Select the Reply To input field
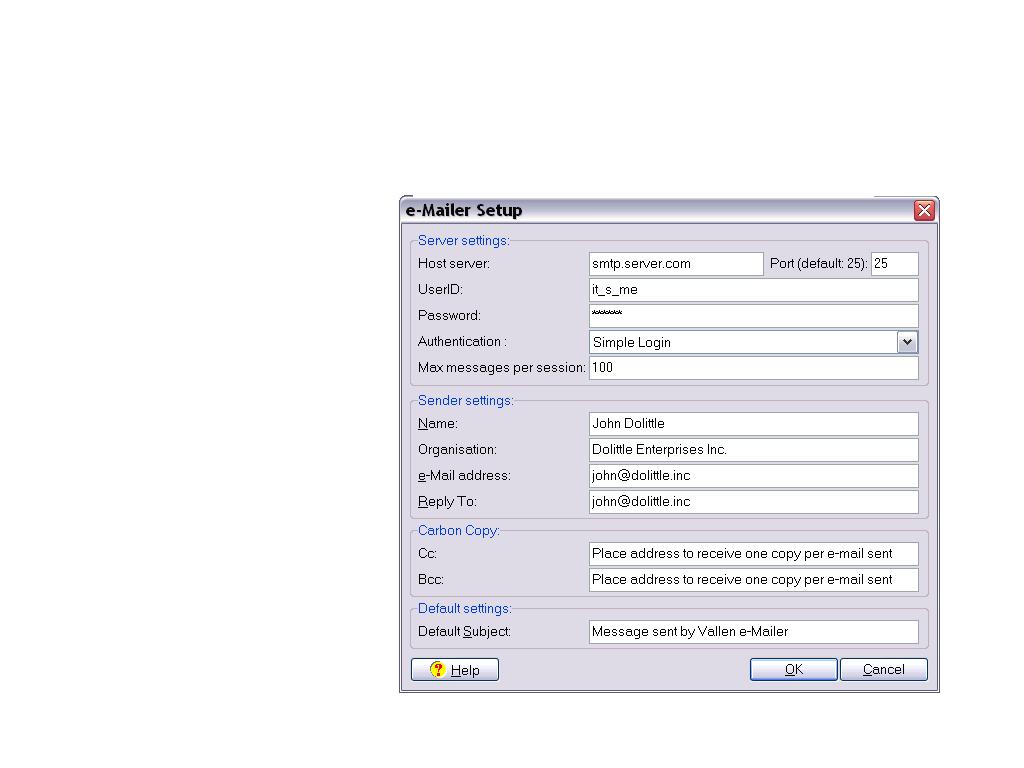1024x768 pixels. point(753,502)
